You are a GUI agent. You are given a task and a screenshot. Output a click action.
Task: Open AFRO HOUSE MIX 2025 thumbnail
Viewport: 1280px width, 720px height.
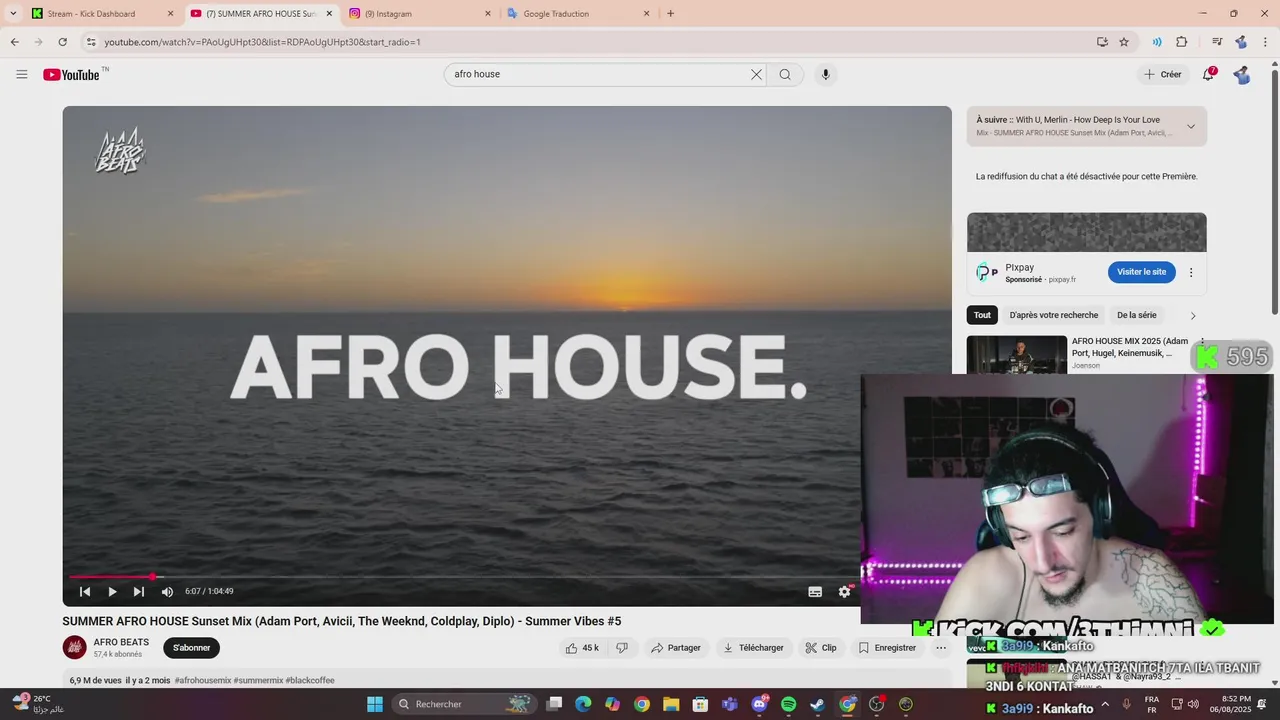point(1016,354)
